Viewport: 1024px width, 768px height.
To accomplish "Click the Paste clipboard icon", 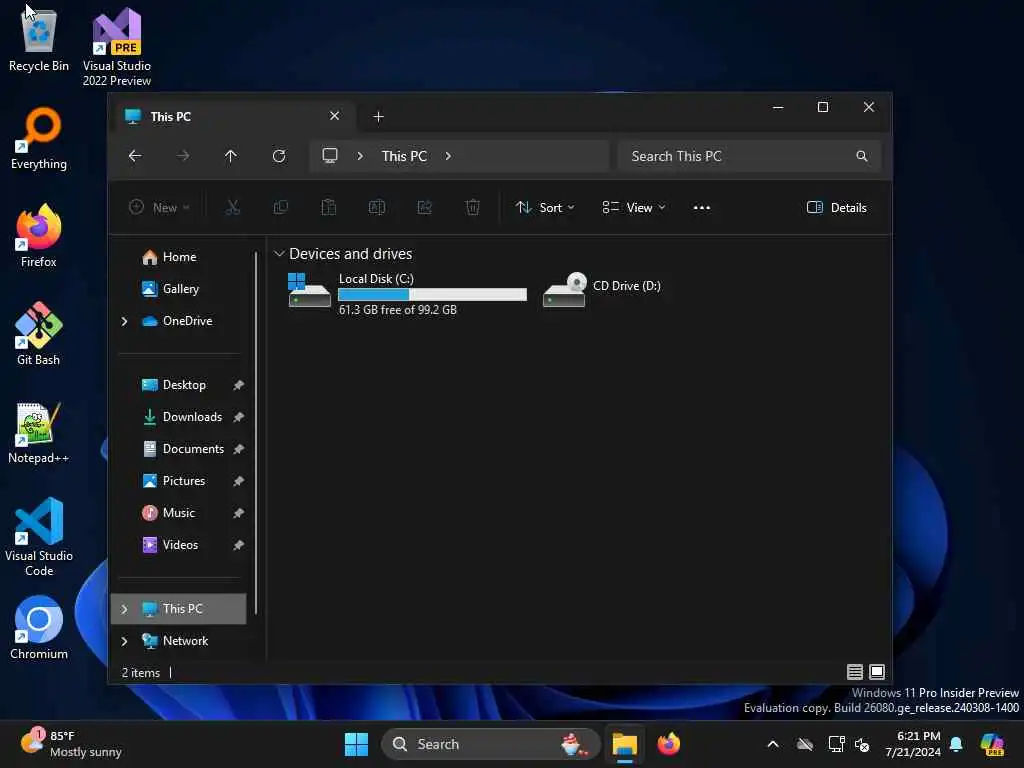I will [328, 208].
